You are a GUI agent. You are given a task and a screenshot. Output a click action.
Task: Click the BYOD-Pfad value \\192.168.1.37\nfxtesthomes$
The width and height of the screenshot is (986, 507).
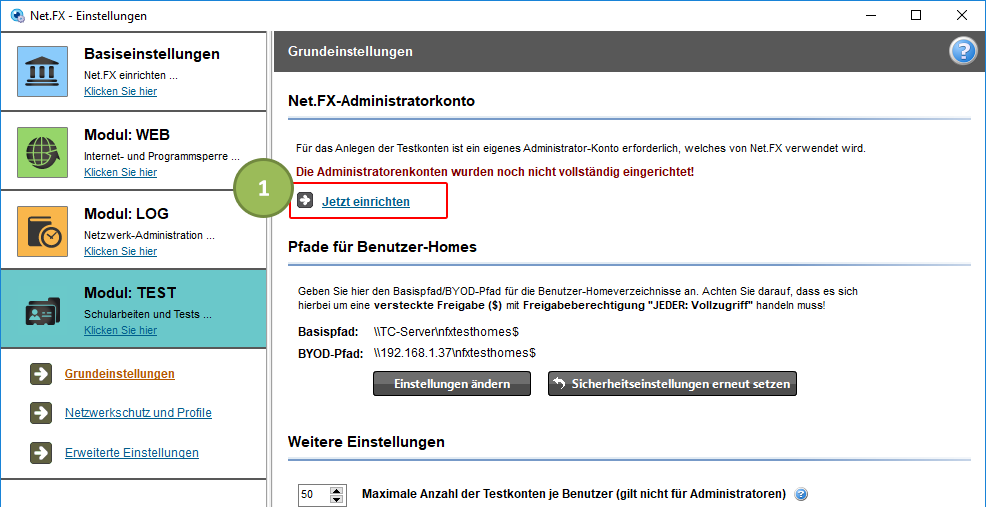454,353
